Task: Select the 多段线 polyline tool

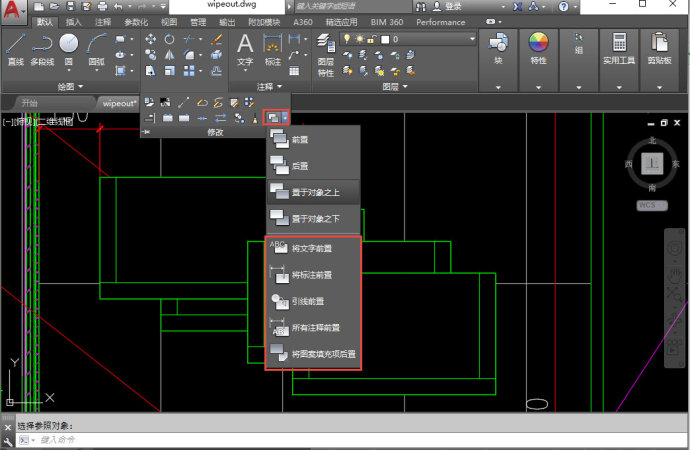Action: (x=42, y=50)
